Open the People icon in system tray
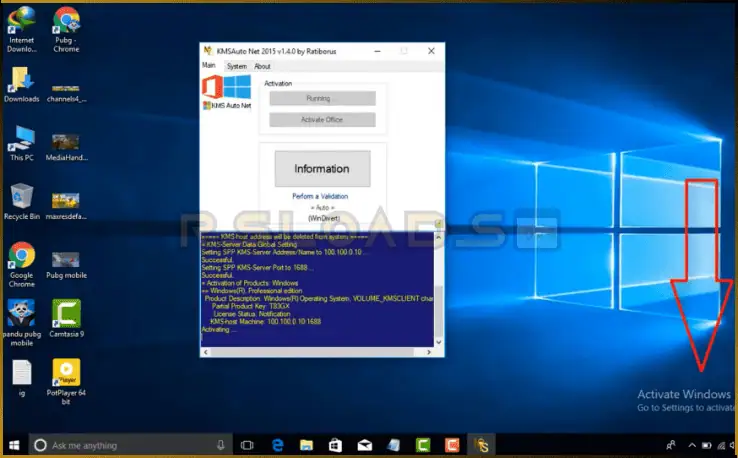Screen dimensions: 738x458 pos(671,445)
